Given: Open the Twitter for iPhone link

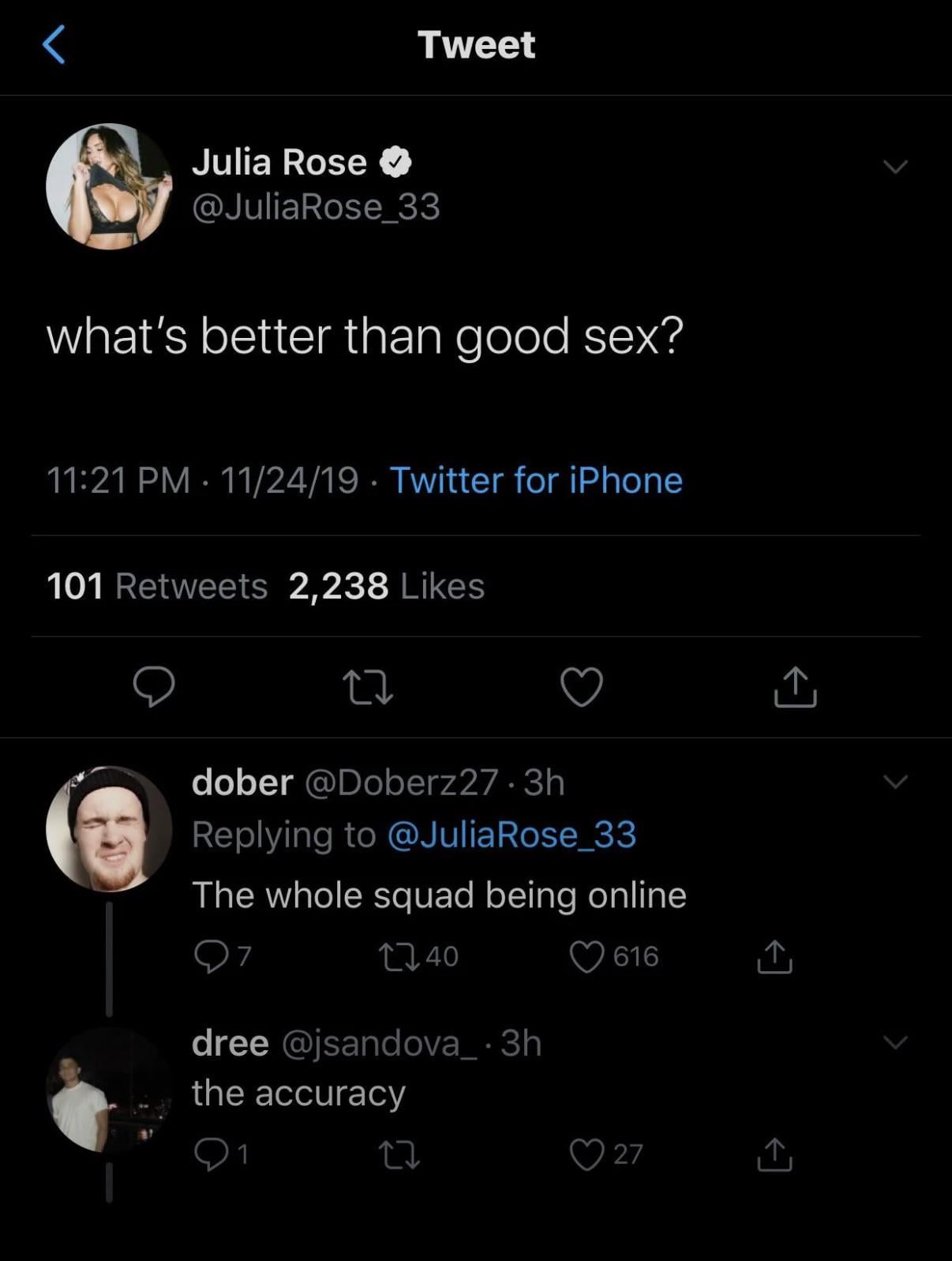Looking at the screenshot, I should [x=536, y=480].
